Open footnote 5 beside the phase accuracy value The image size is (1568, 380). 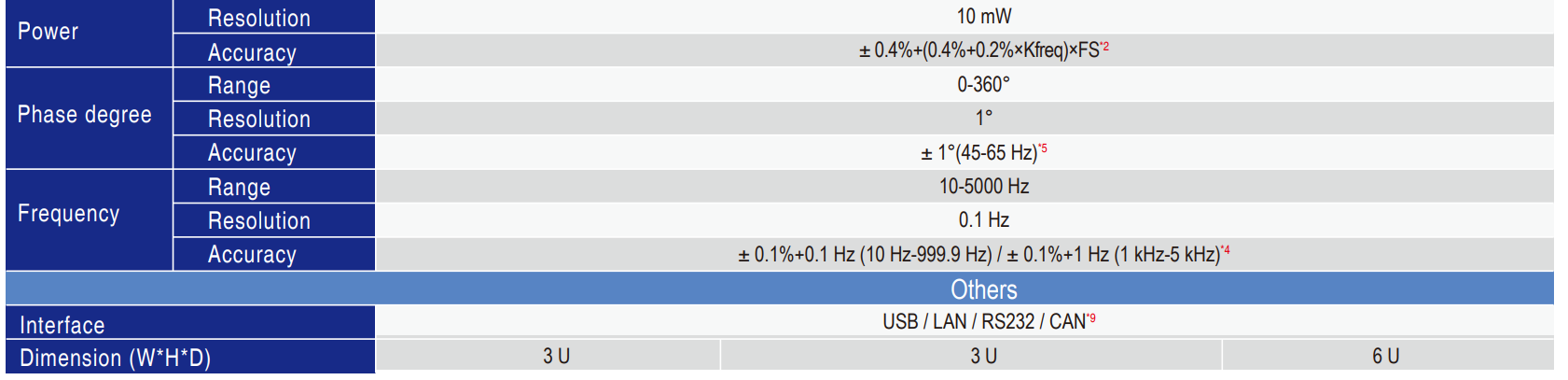pyautogui.click(x=1044, y=148)
